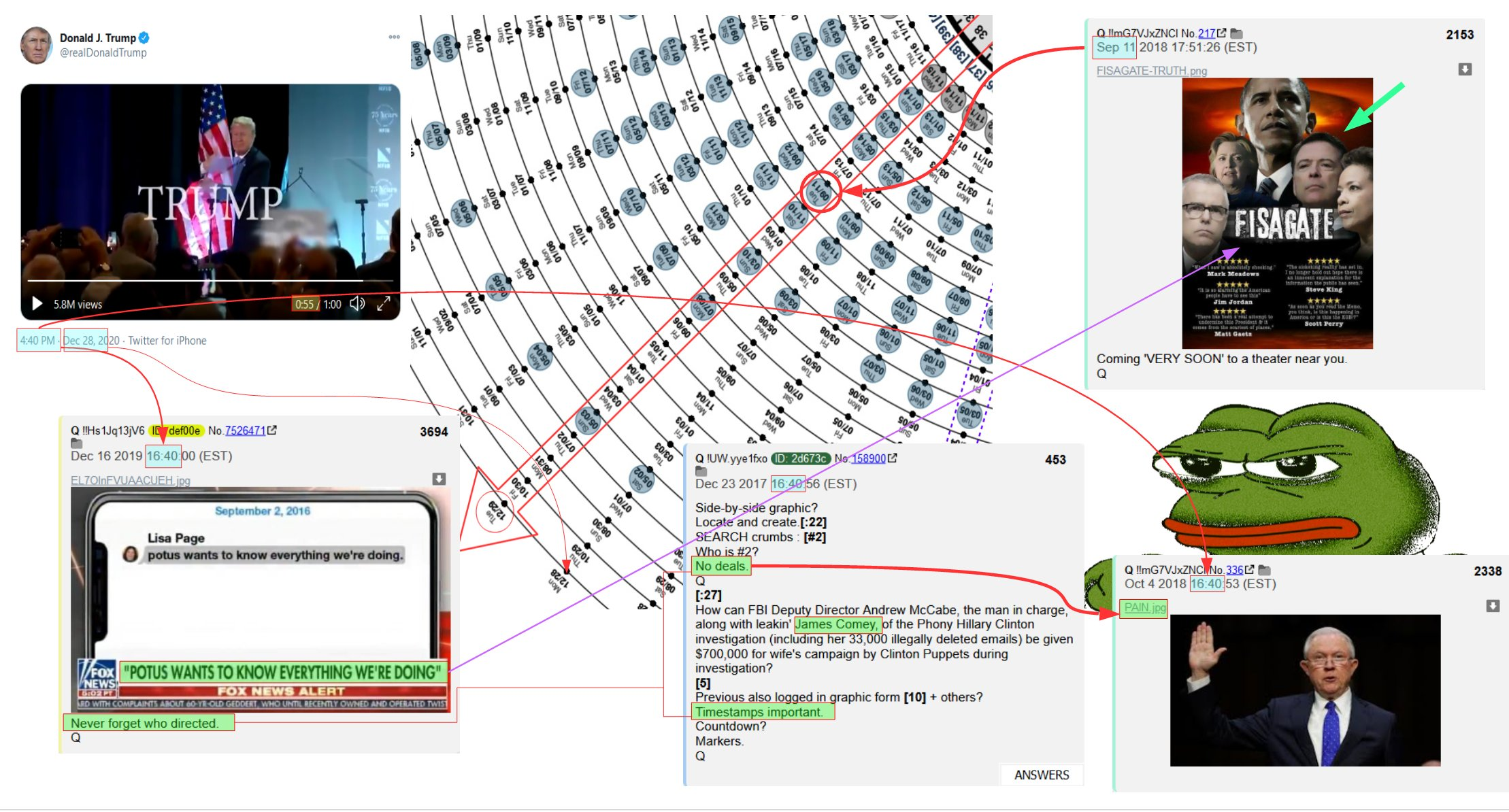
Task: Click the ID: 2d673c badge
Action: pos(801,458)
